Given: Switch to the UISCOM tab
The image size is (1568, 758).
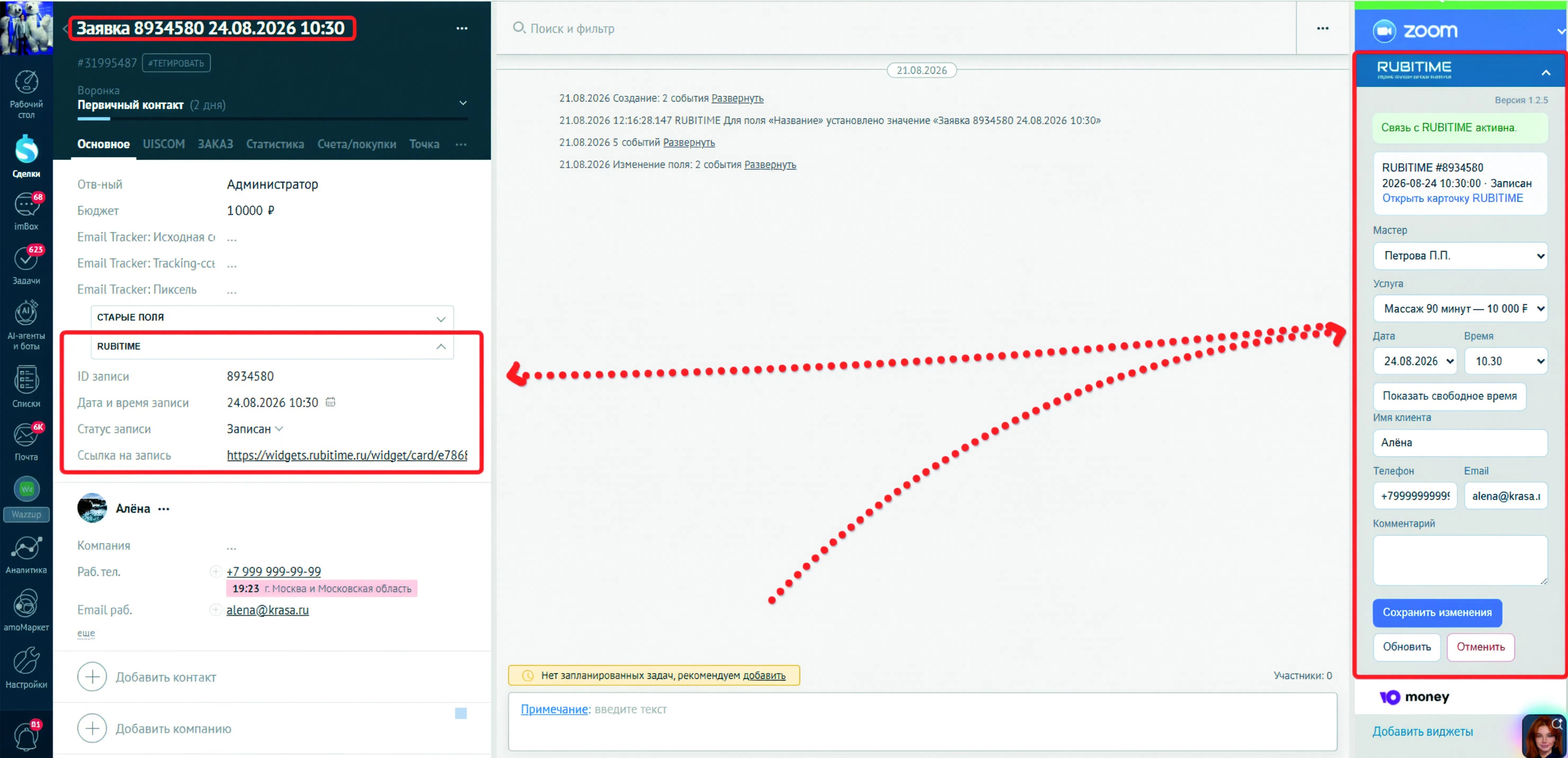Looking at the screenshot, I should (164, 144).
